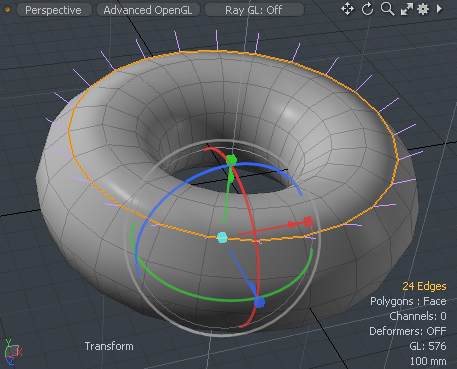Click the viewport rotate icon
Image resolution: width=457 pixels, height=369 pixels.
click(367, 9)
